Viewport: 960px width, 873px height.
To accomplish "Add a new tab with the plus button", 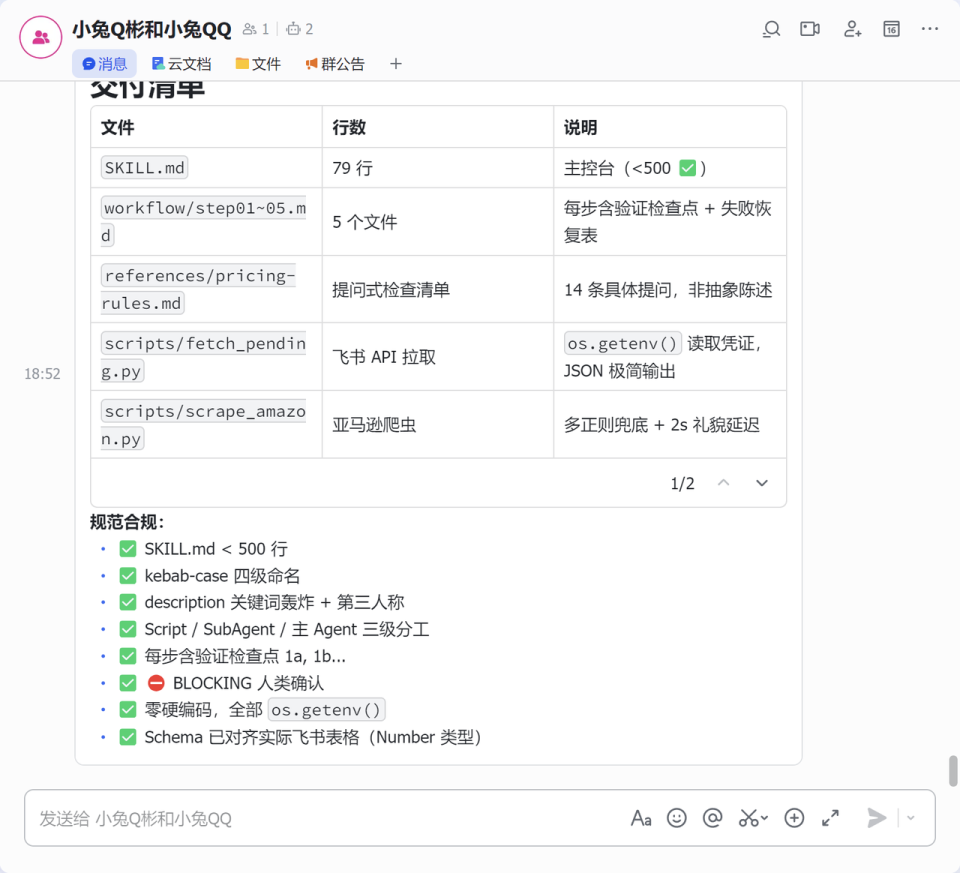I will tap(395, 63).
